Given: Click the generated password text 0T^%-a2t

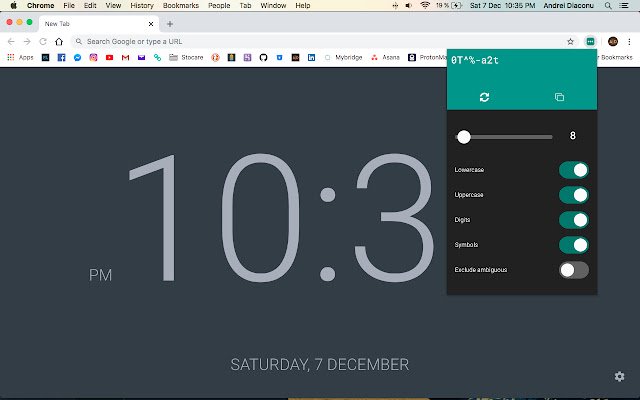Looking at the screenshot, I should (475, 60).
